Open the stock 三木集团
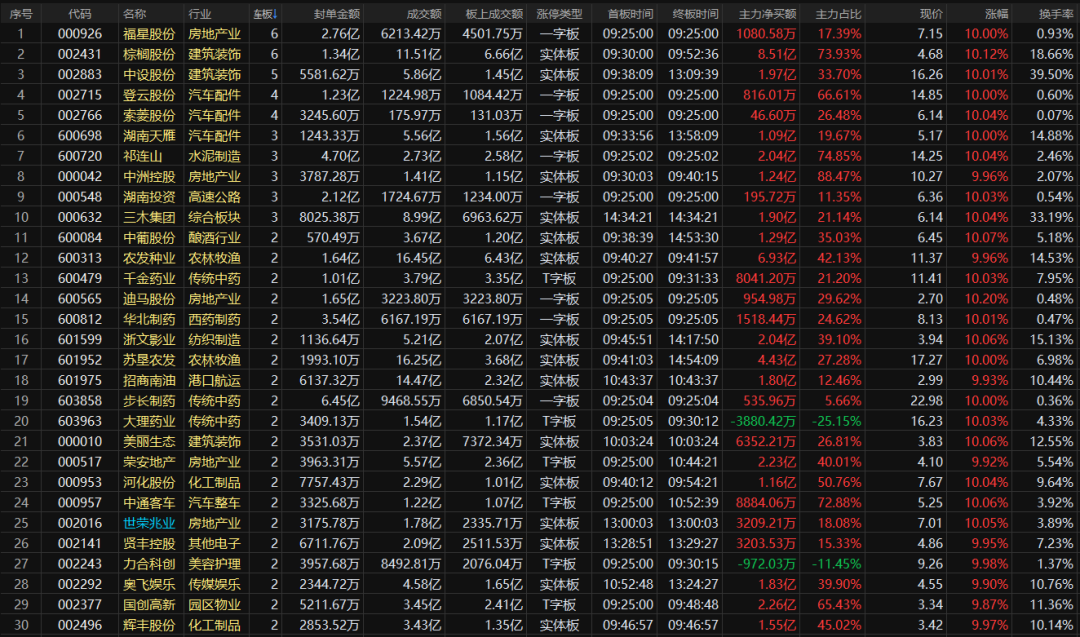Screen dimensions: 1080x637 pos(149,217)
